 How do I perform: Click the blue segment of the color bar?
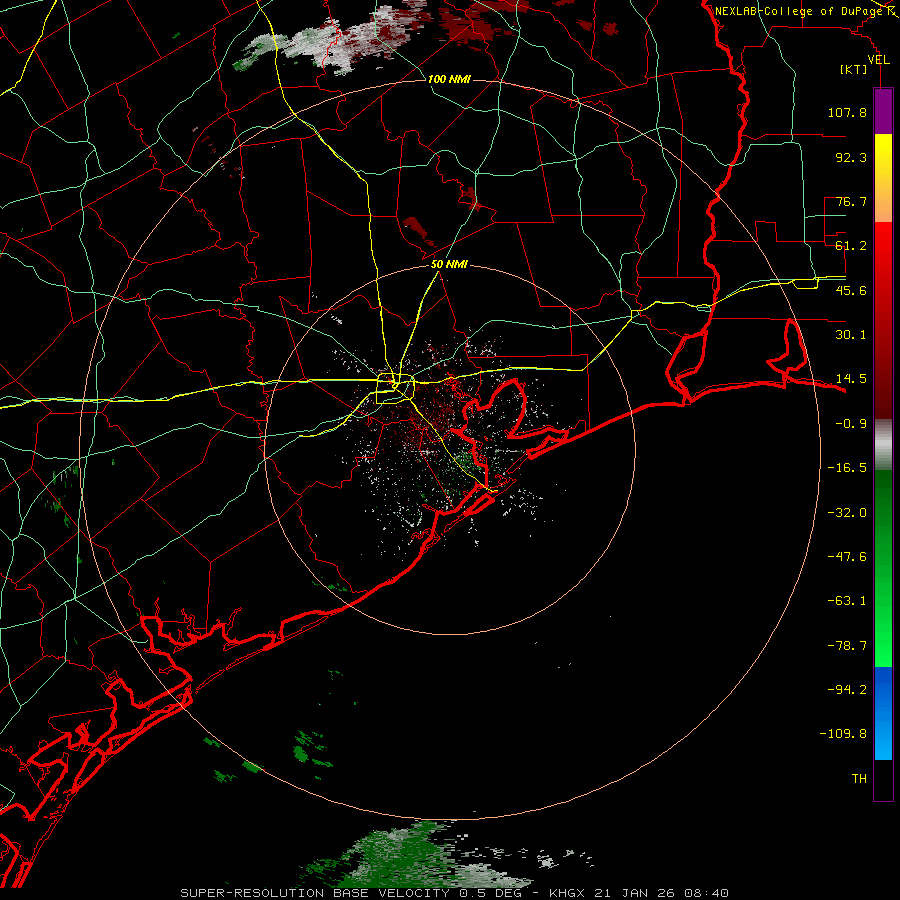click(883, 713)
